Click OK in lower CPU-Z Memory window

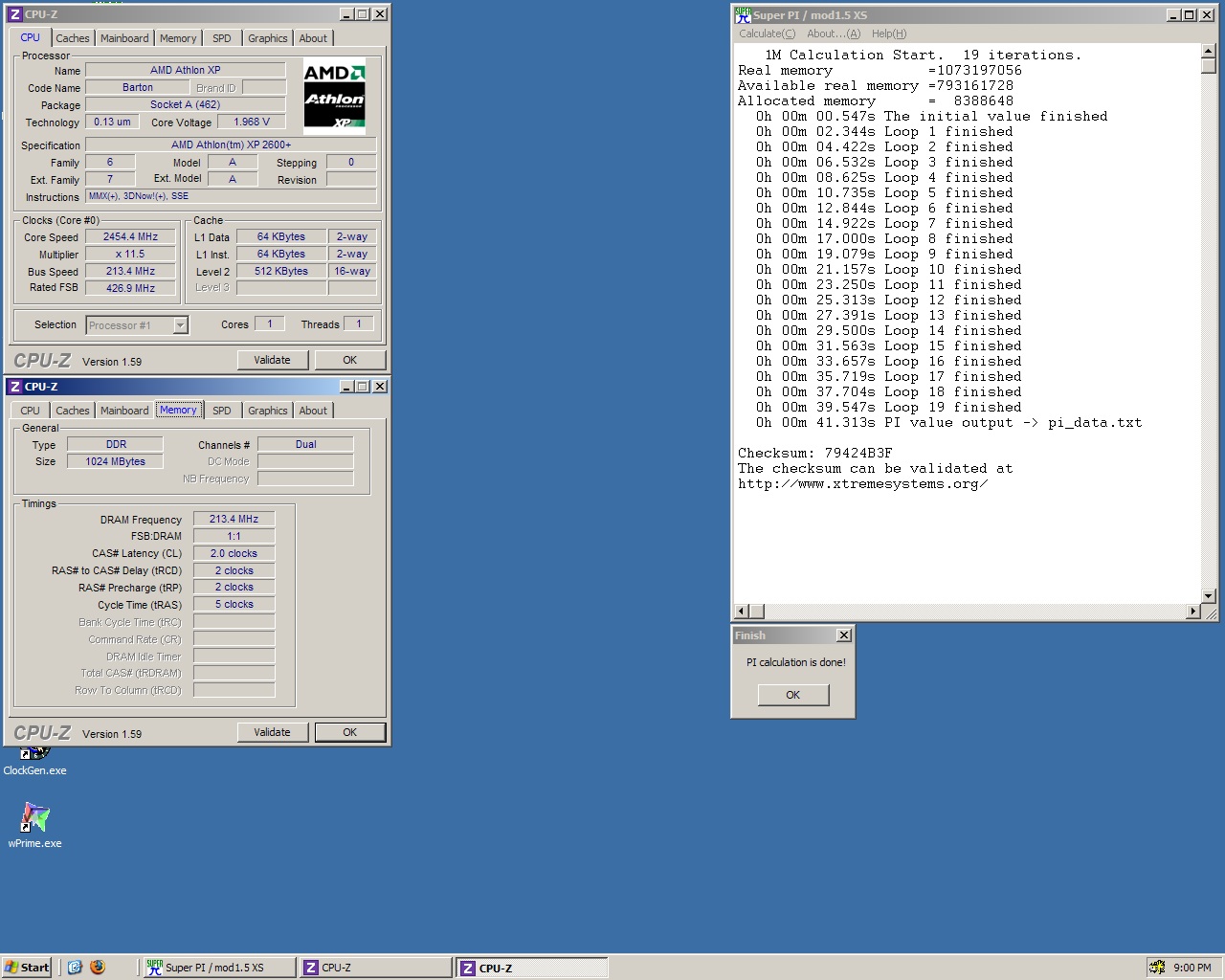349,732
